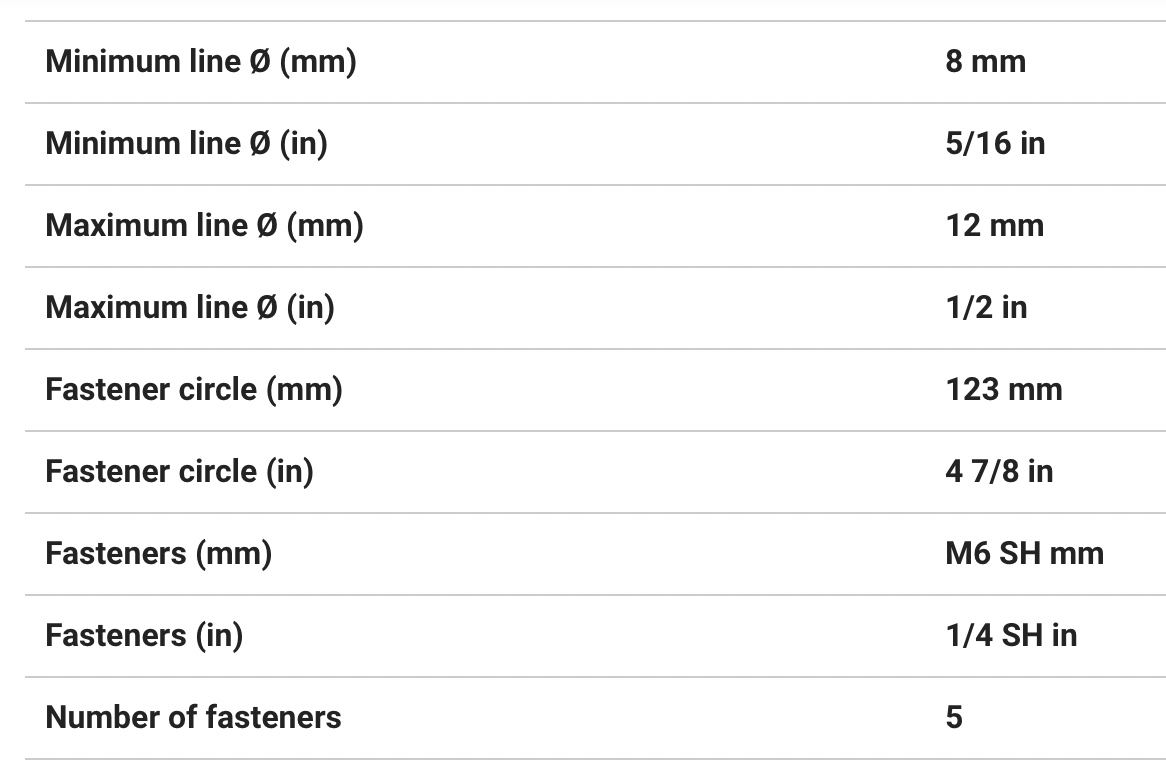Select the '1/2 in' value
This screenshot has height=772, width=1166.
pyautogui.click(x=986, y=308)
